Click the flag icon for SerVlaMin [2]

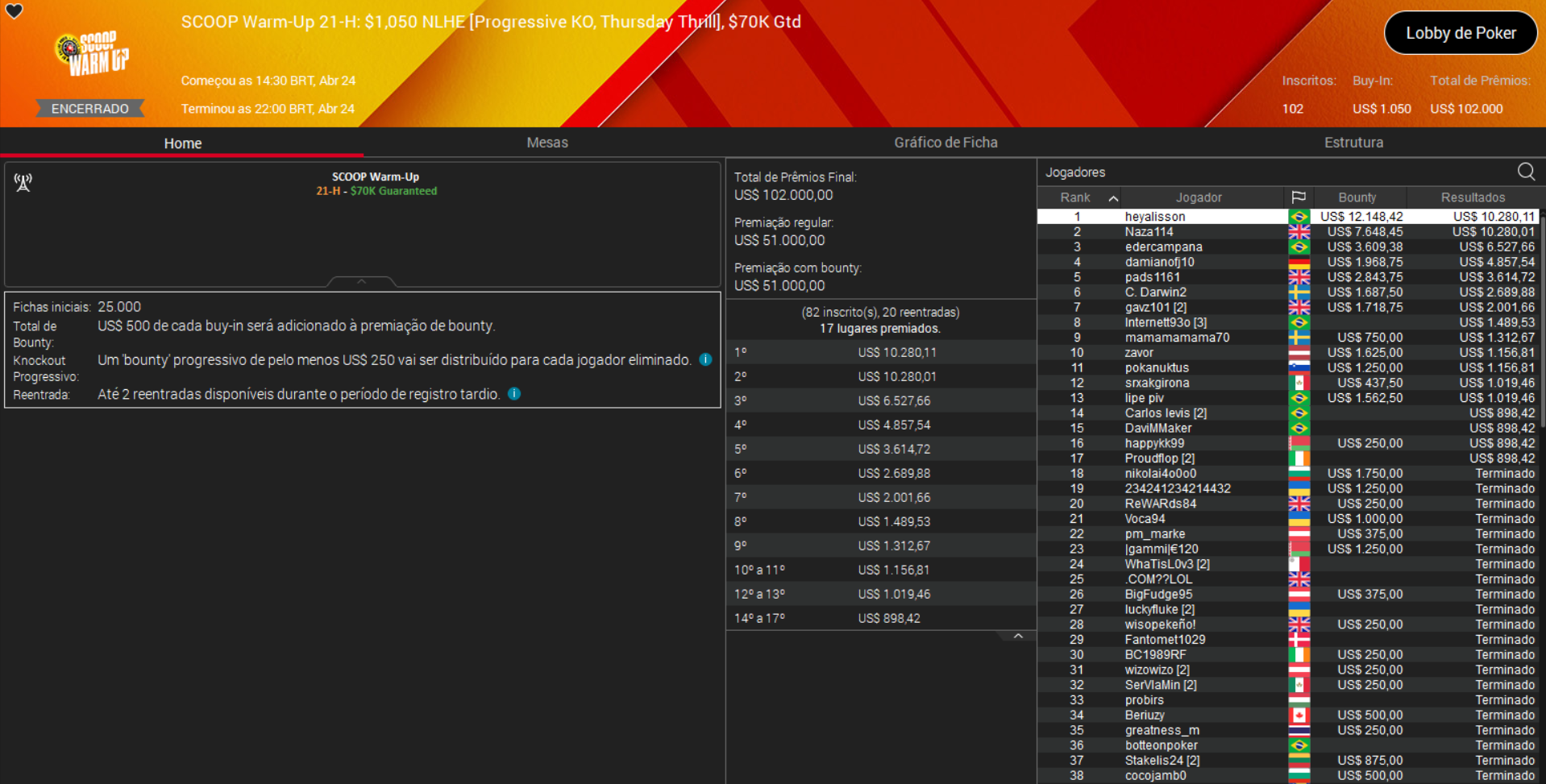(1299, 685)
